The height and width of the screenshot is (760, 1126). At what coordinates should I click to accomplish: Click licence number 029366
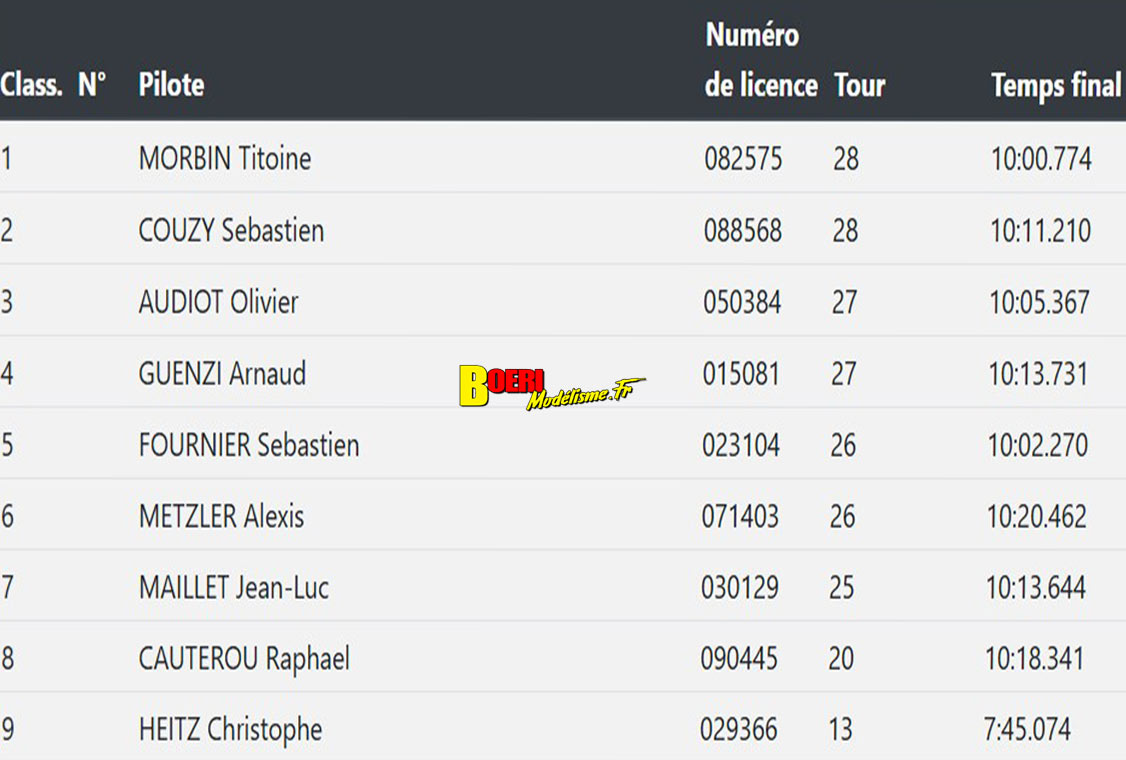738,730
